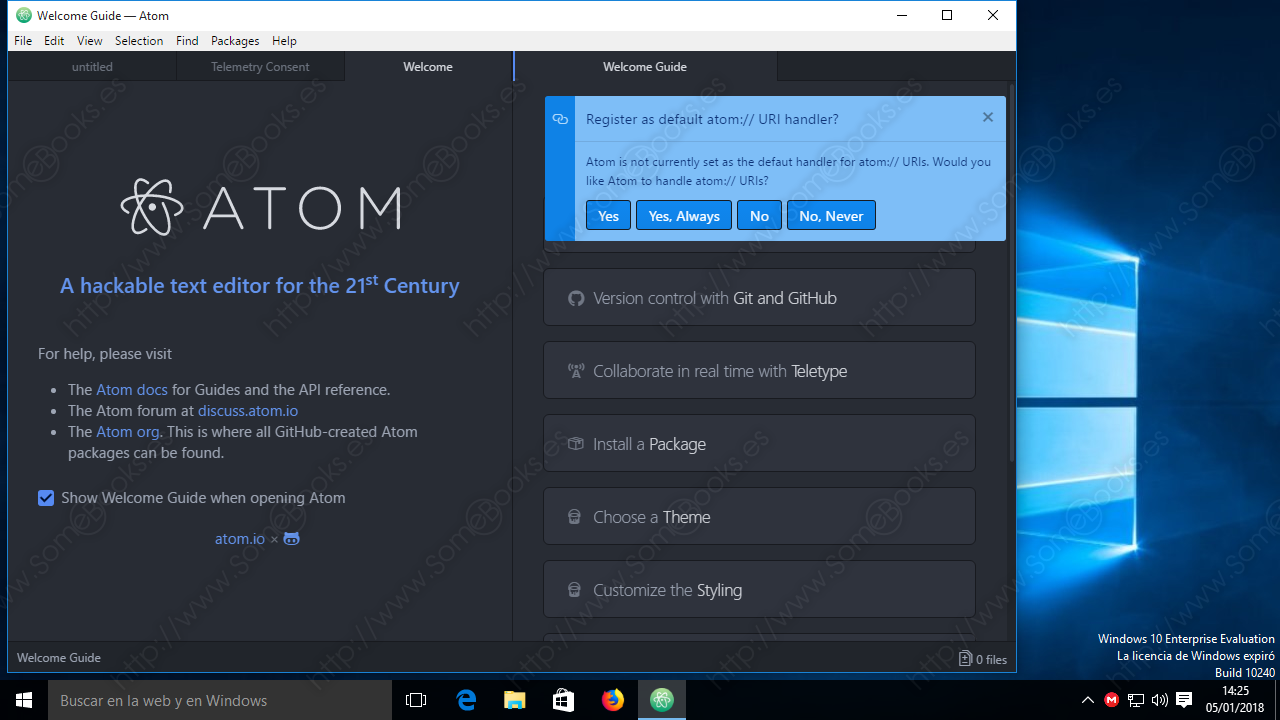Open the Edit menu
1280x720 pixels.
pyautogui.click(x=54, y=41)
